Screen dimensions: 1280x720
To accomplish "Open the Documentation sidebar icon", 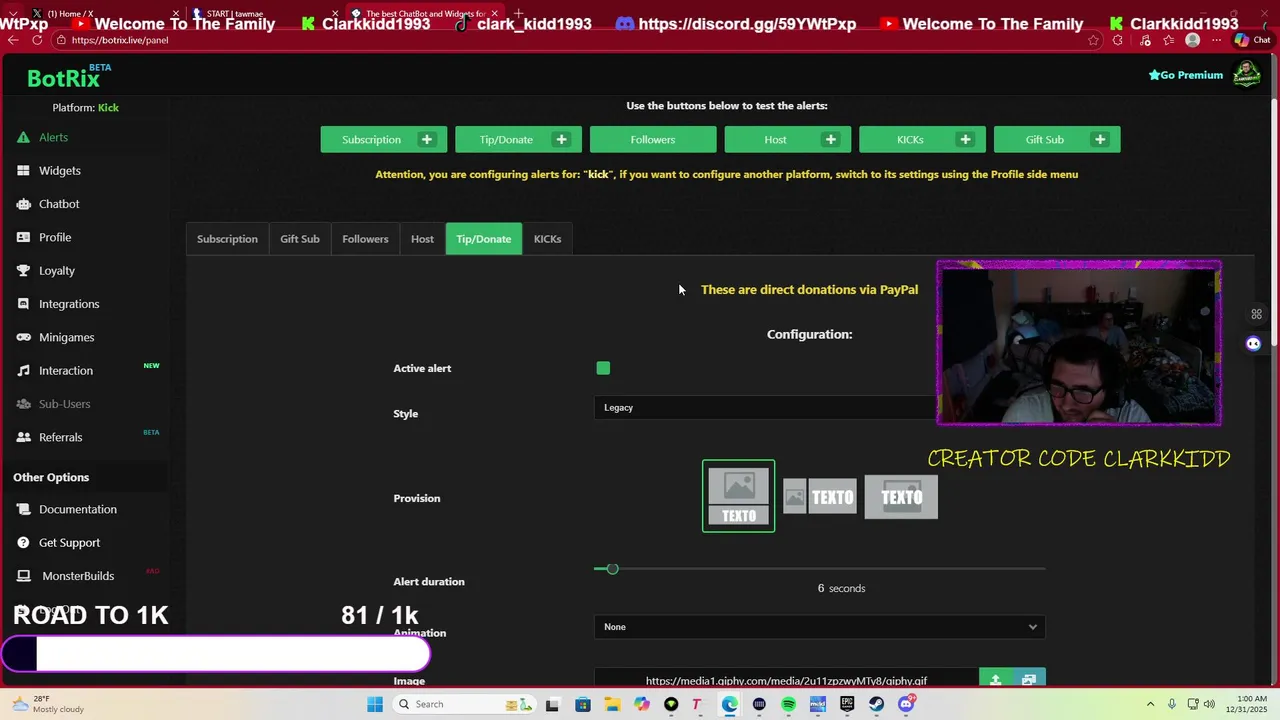I will click(x=23, y=509).
